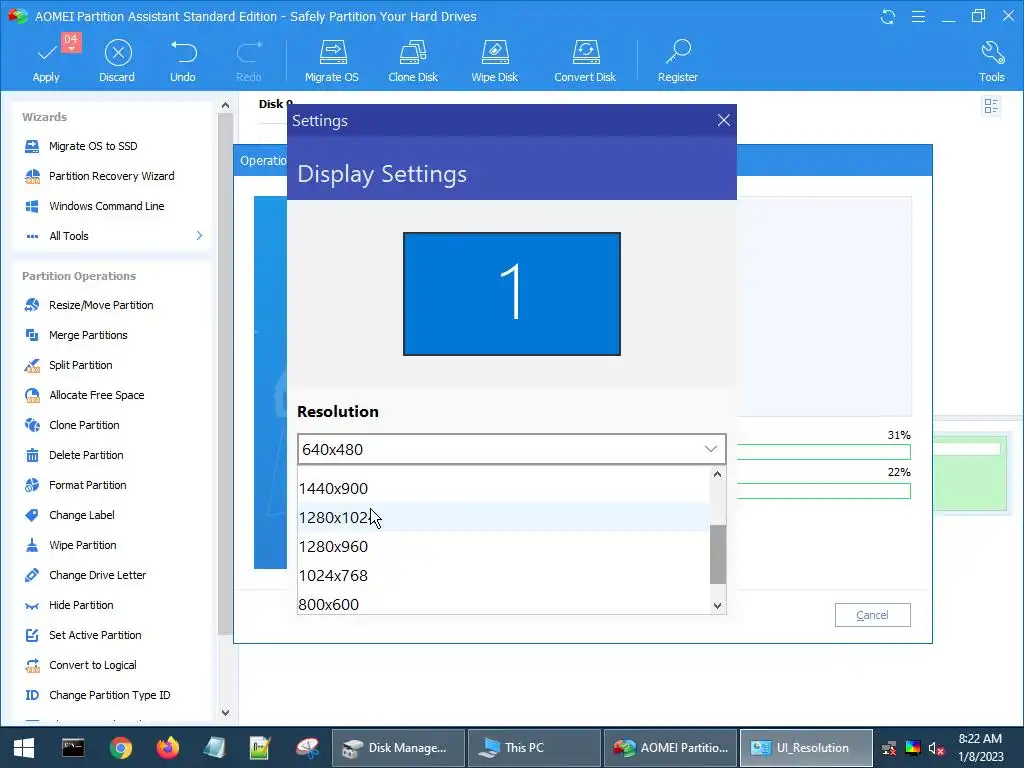
Task: Discard pending changes in toolbar
Action: pos(118,60)
